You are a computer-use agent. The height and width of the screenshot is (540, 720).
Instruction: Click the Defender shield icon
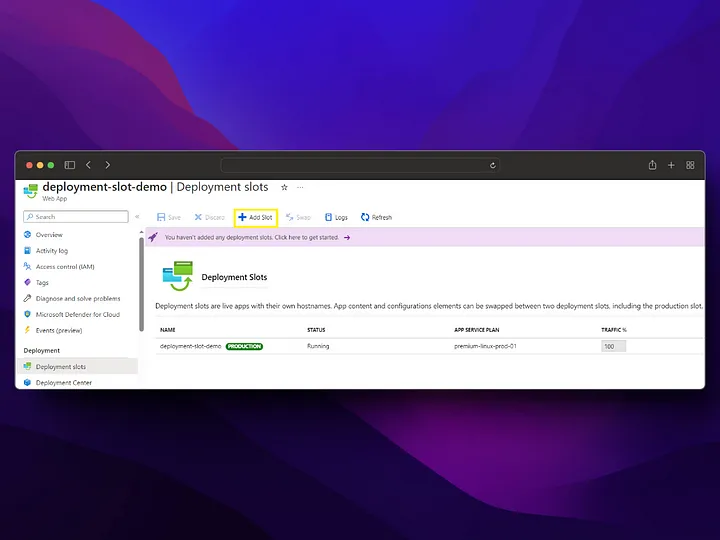tap(28, 315)
